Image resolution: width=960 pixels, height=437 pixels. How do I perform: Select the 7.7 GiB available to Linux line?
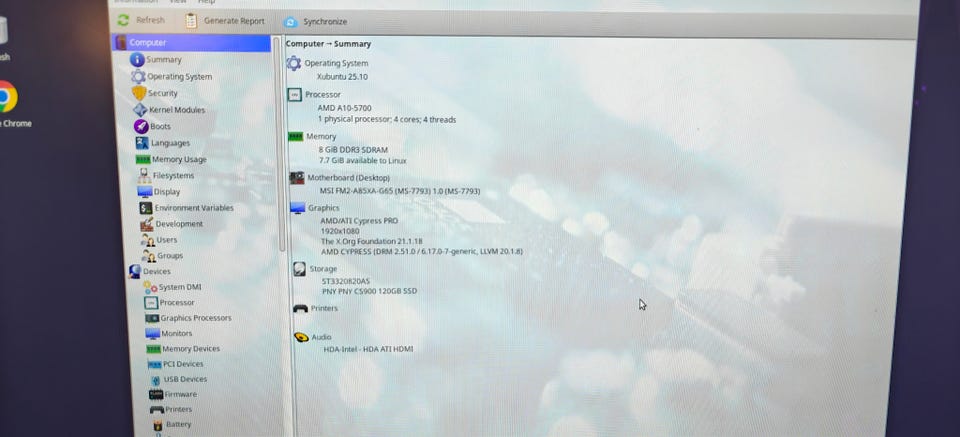pyautogui.click(x=362, y=161)
